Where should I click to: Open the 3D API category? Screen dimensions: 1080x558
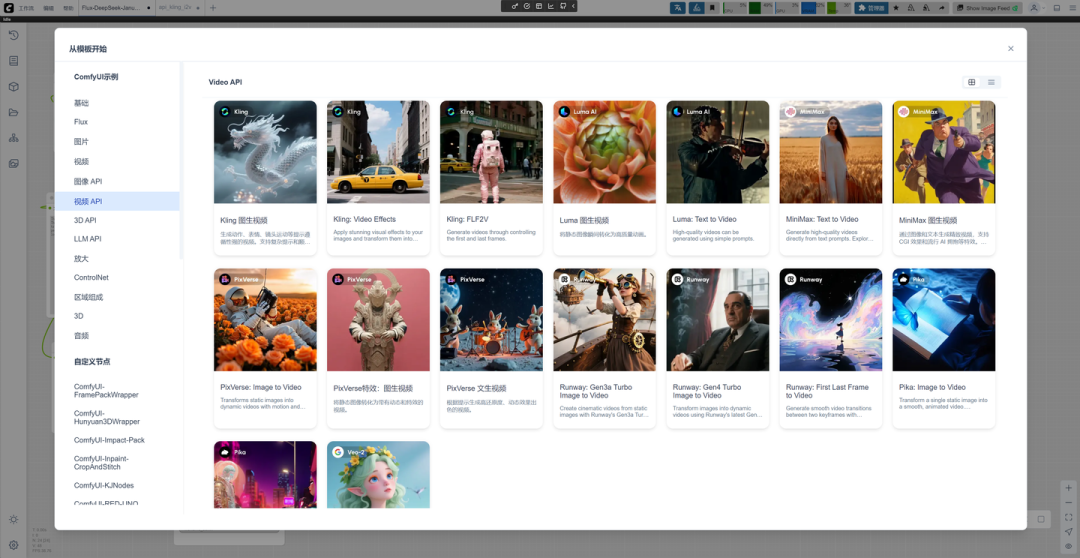[x=117, y=220]
